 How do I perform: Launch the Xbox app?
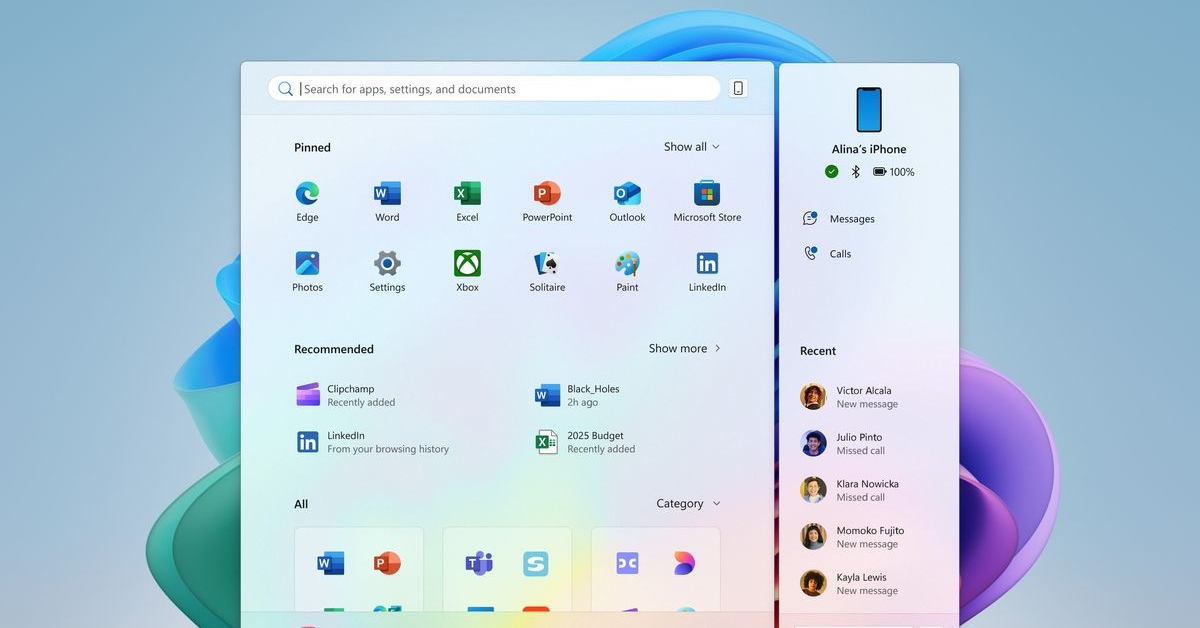point(467,264)
